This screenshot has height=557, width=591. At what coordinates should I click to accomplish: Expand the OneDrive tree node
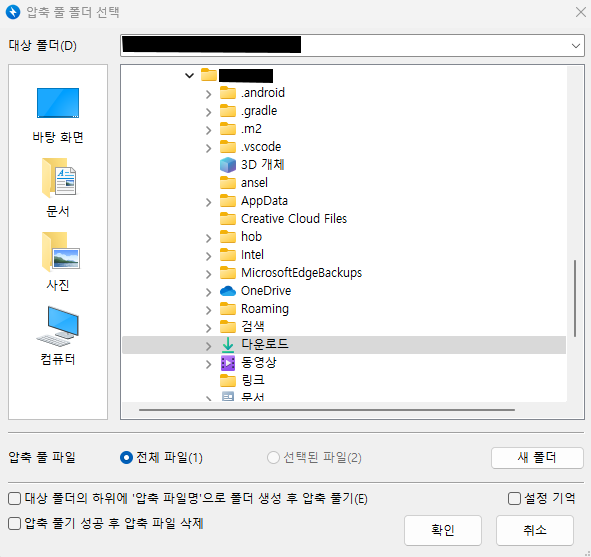(208, 292)
